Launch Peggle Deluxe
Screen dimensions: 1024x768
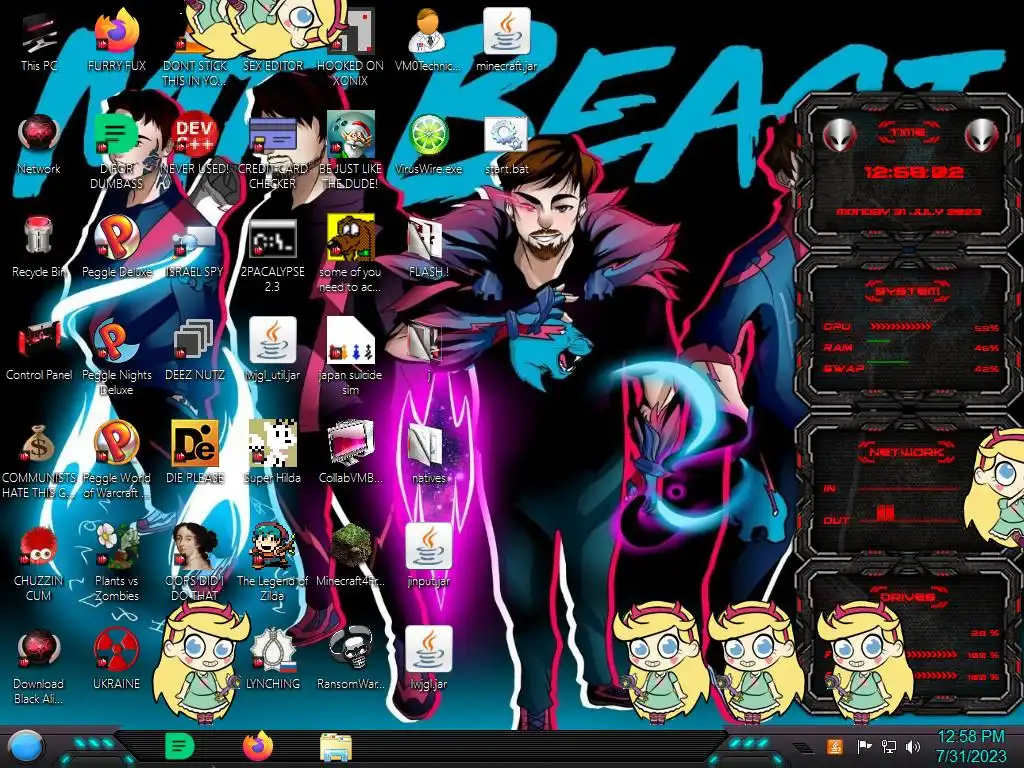tap(117, 246)
